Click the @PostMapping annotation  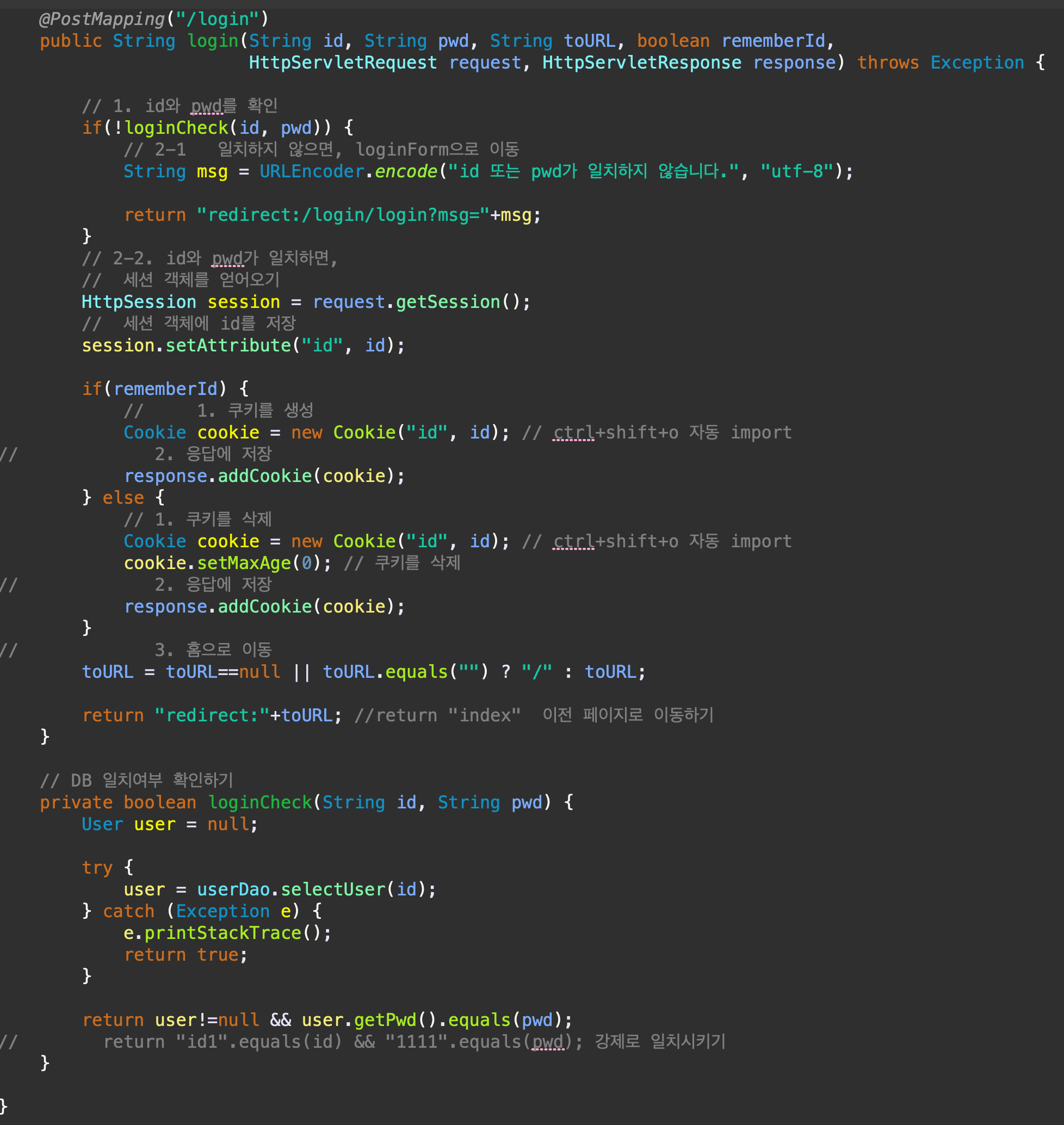point(102,19)
